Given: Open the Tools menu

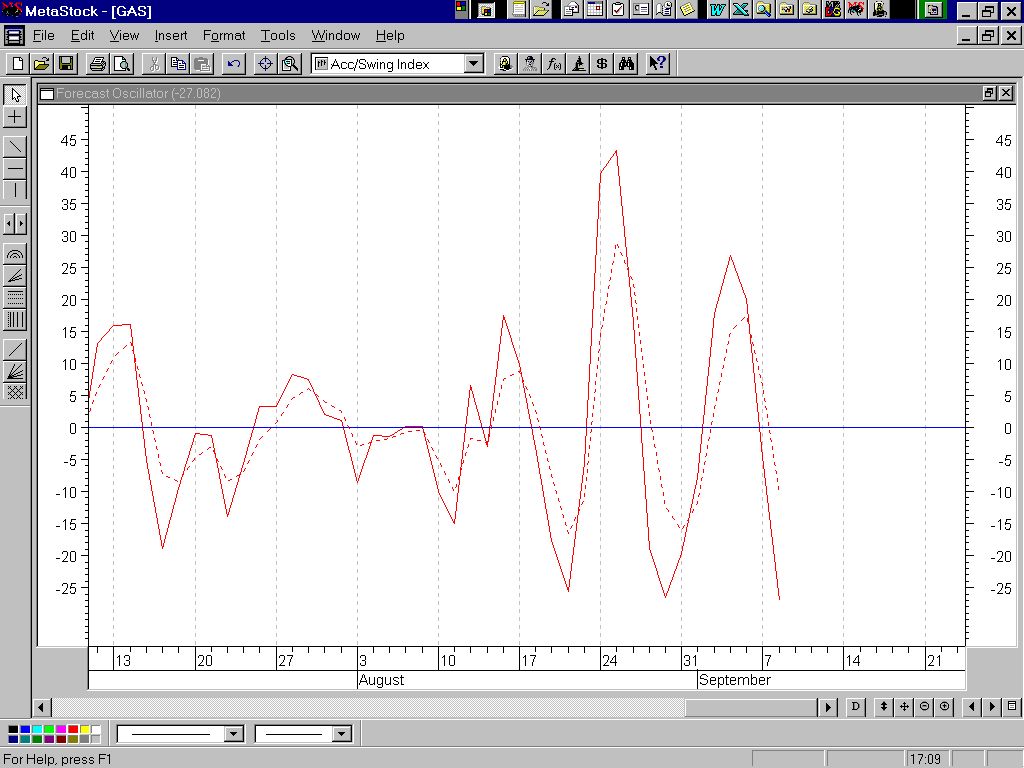Looking at the screenshot, I should pos(278,35).
